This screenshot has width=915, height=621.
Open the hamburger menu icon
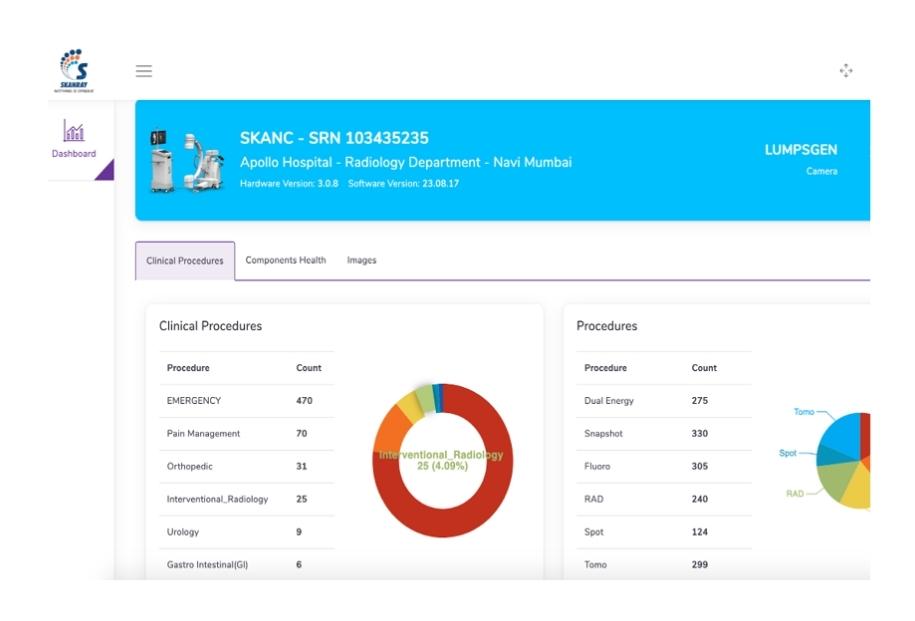pos(144,71)
